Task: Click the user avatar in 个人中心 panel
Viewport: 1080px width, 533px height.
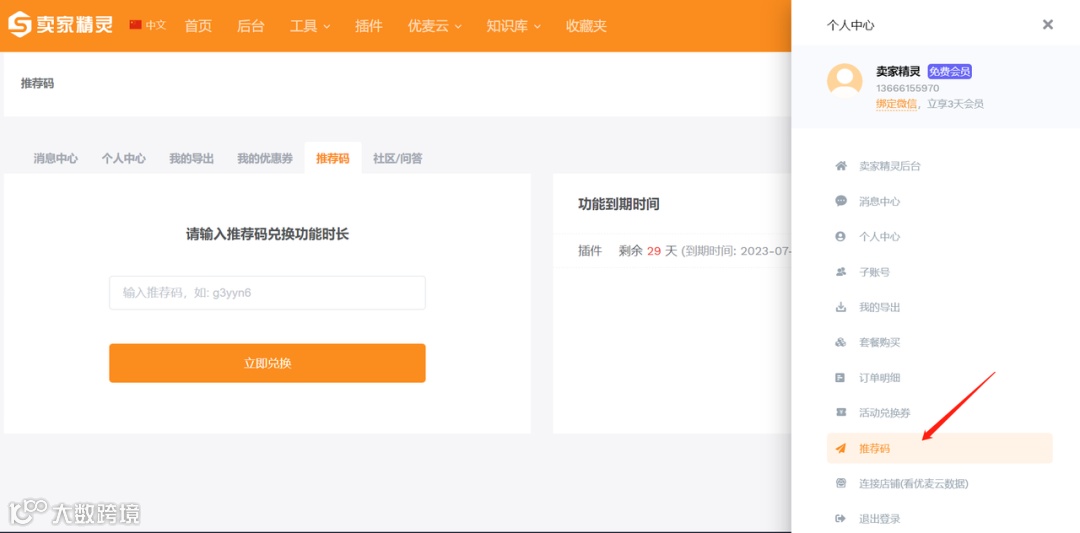Action: 844,81
